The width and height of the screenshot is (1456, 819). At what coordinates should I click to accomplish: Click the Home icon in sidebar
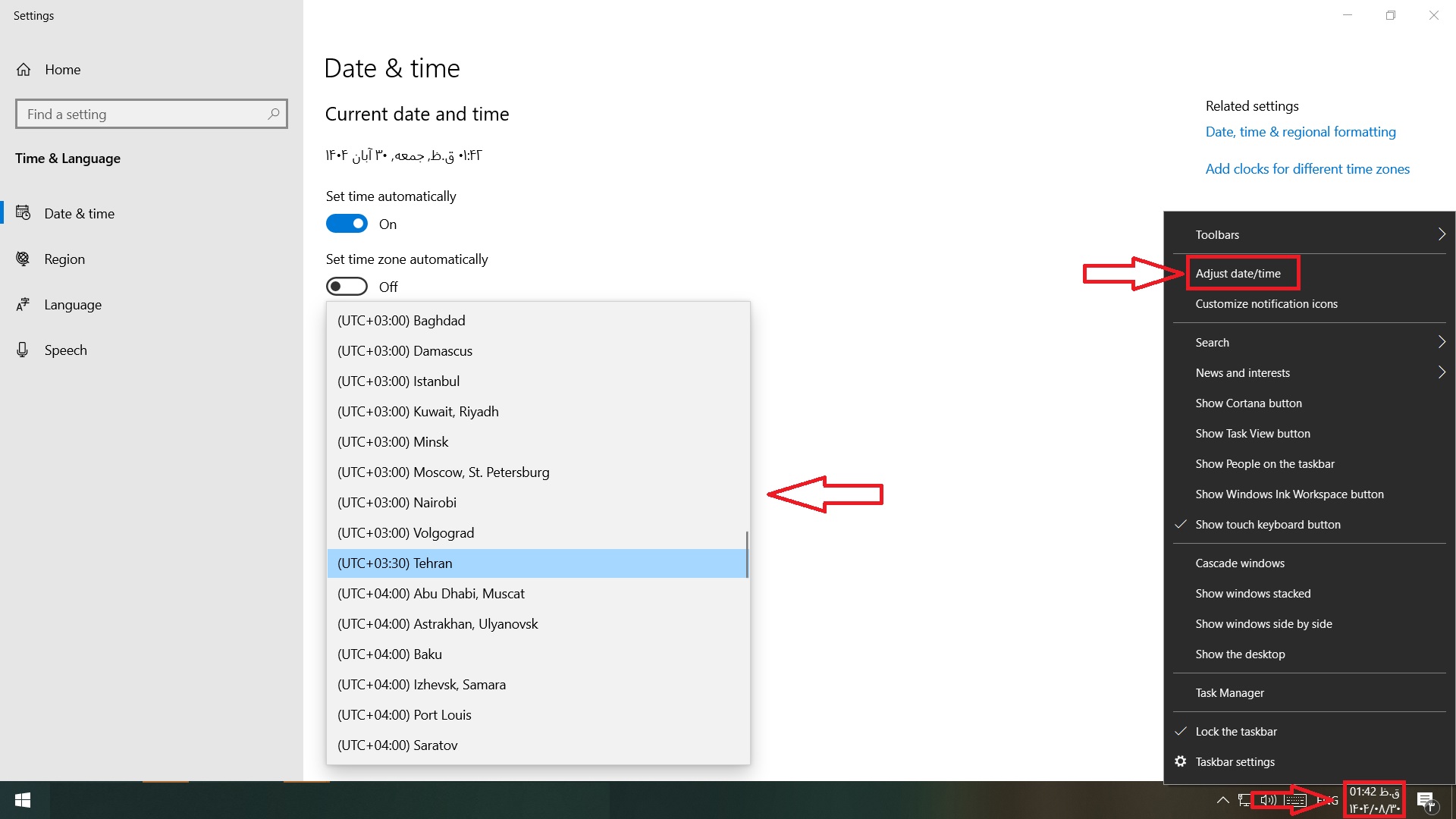pyautogui.click(x=24, y=70)
